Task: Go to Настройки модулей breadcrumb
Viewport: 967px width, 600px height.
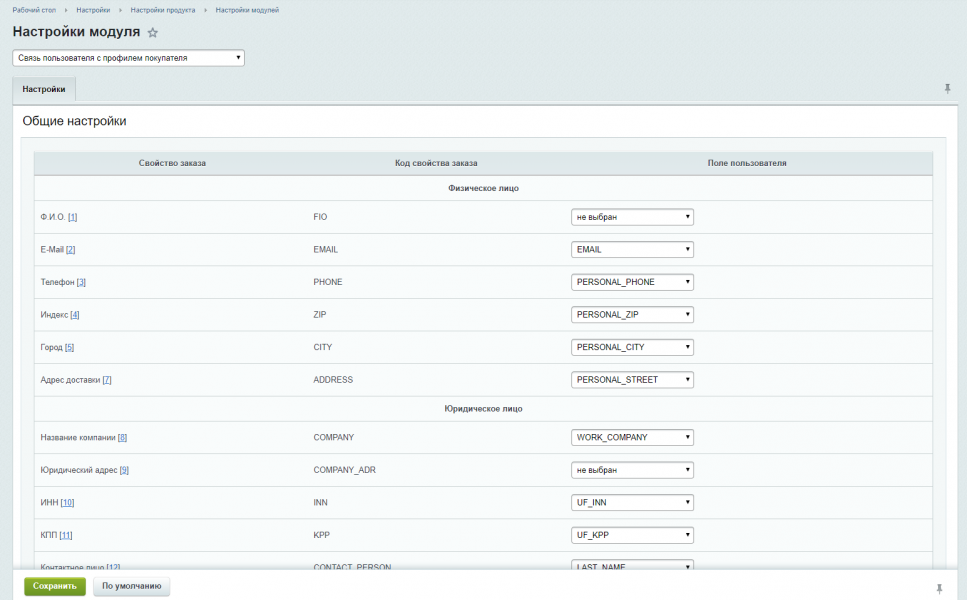Action: pyautogui.click(x=247, y=10)
